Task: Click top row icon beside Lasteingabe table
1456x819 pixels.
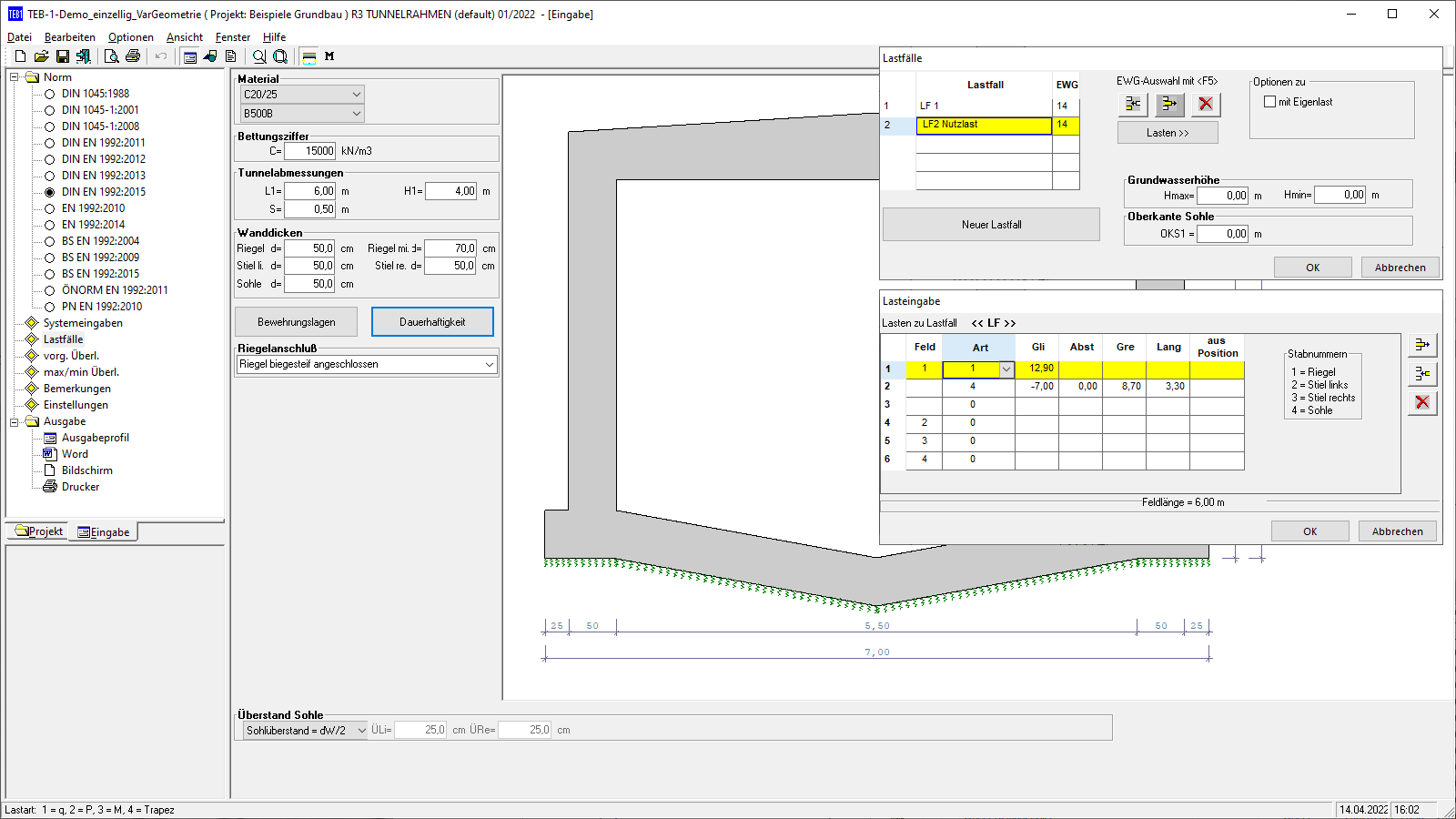Action: point(1422,345)
